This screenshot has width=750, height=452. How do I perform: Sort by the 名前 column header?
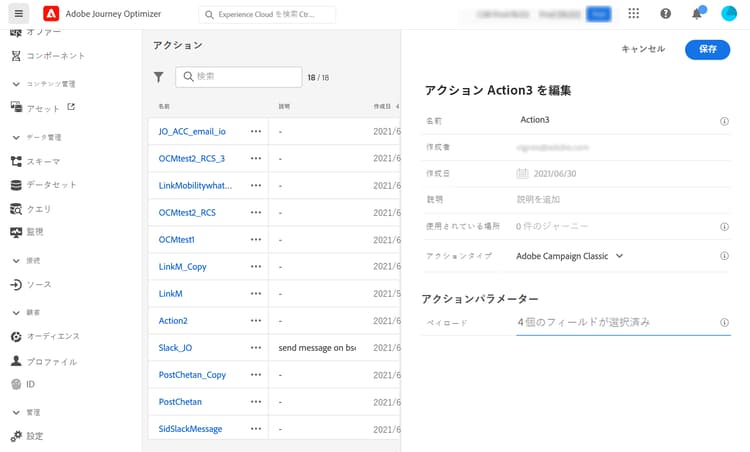pyautogui.click(x=164, y=106)
